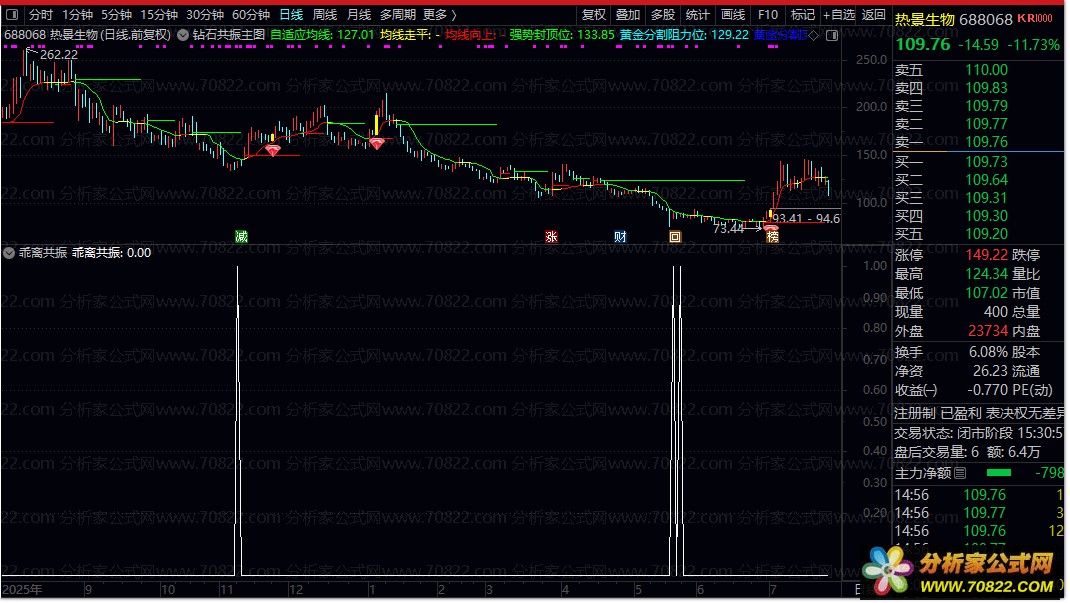
Task: Click the red diamond signal near July
Action: coord(770,228)
